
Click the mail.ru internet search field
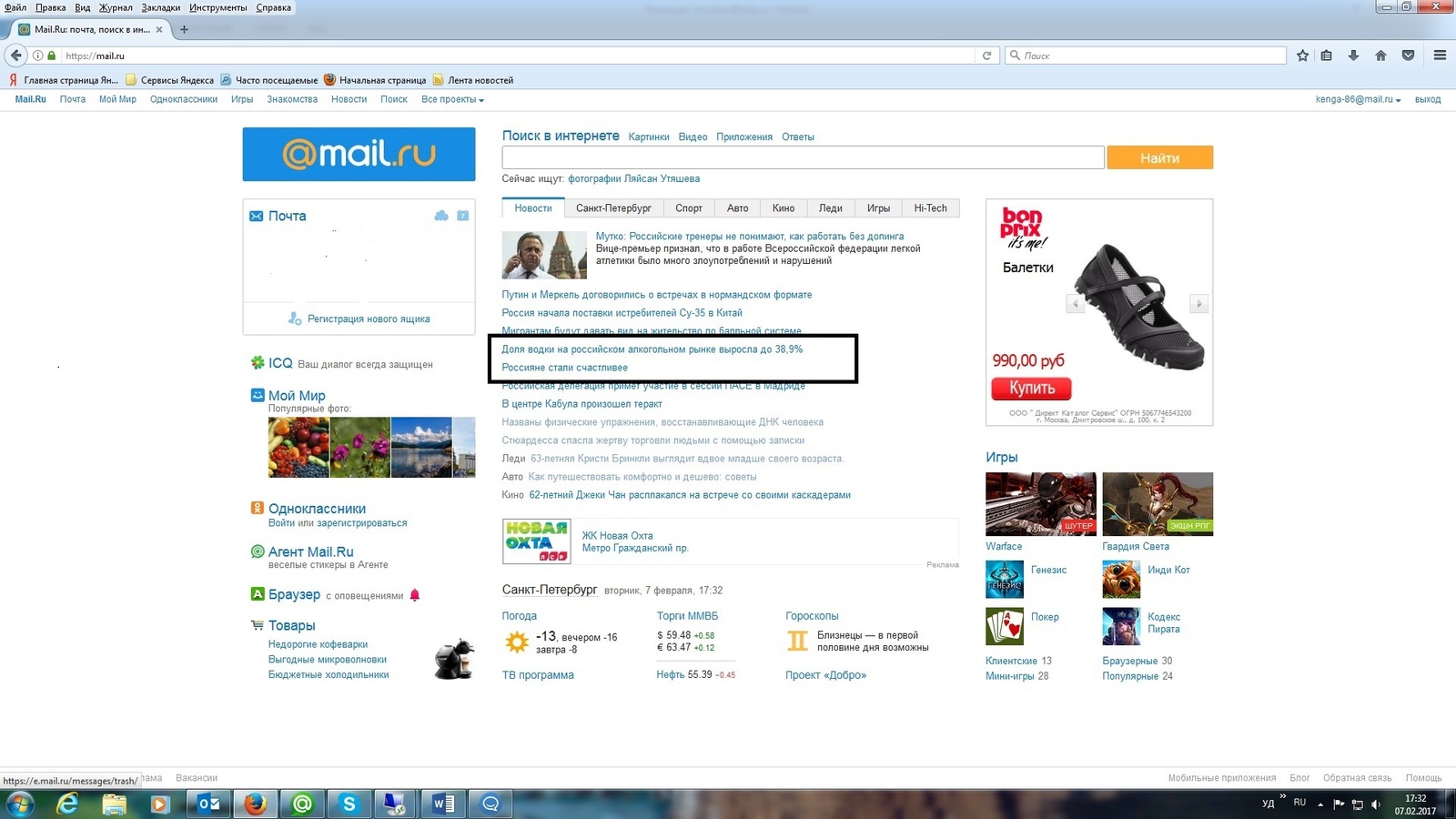tap(803, 157)
